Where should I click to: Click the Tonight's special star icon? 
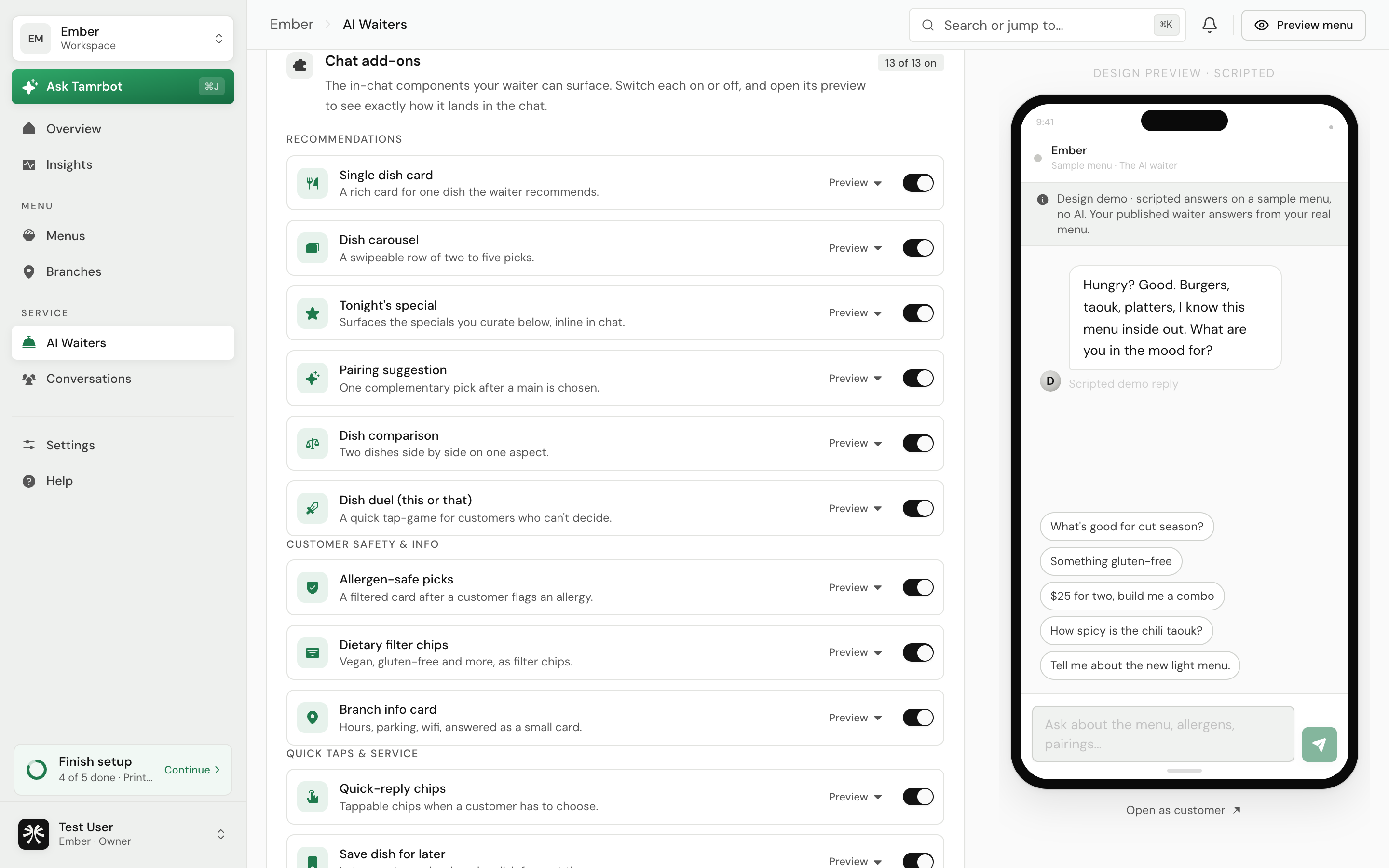pyautogui.click(x=312, y=313)
